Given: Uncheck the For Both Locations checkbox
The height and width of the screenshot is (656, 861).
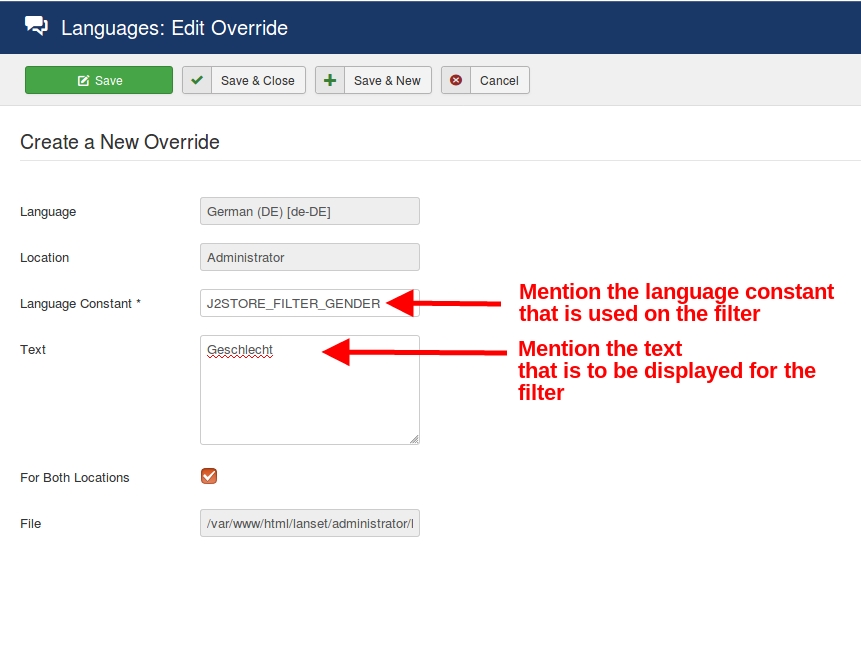Looking at the screenshot, I should [x=209, y=476].
